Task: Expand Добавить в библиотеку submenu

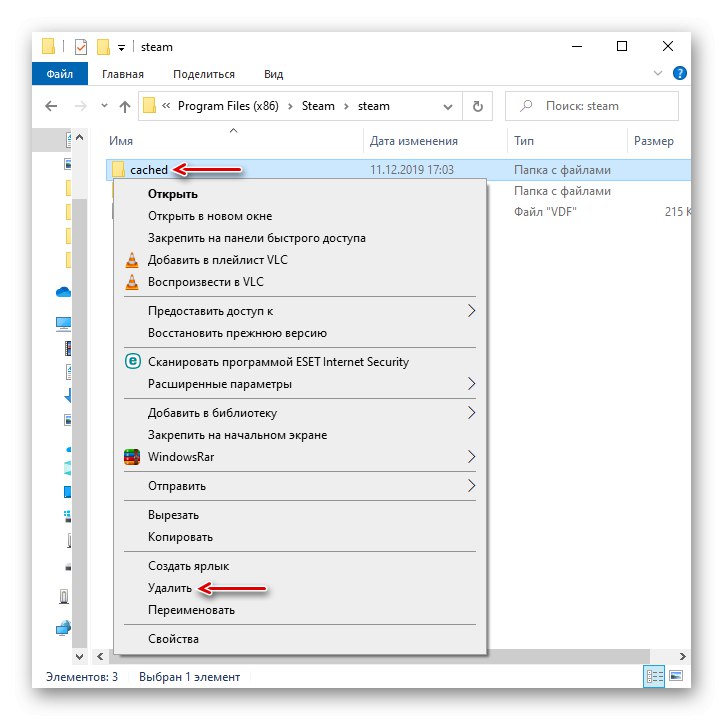Action: click(x=300, y=413)
